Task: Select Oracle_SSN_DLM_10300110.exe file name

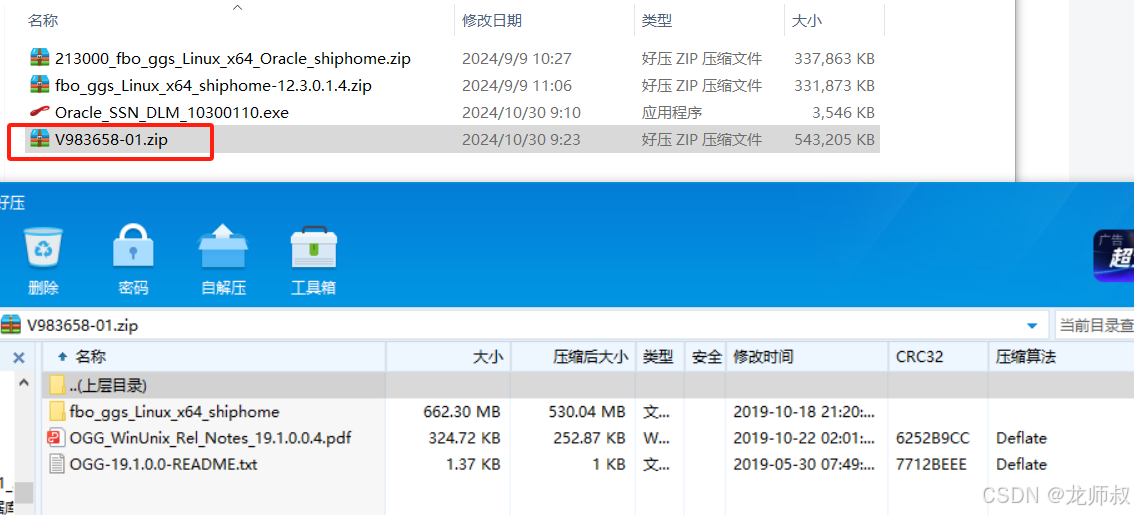Action: [172, 113]
